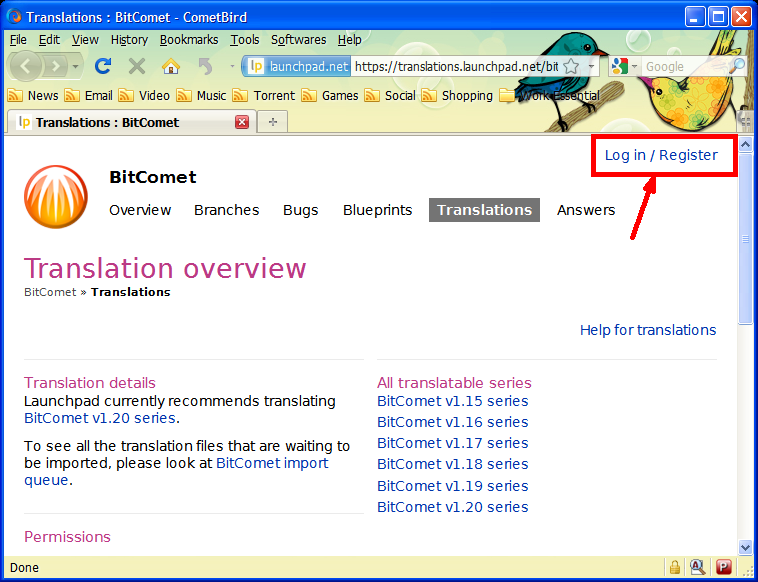Click the Back navigation arrow
This screenshot has width=758, height=582.
[26, 66]
